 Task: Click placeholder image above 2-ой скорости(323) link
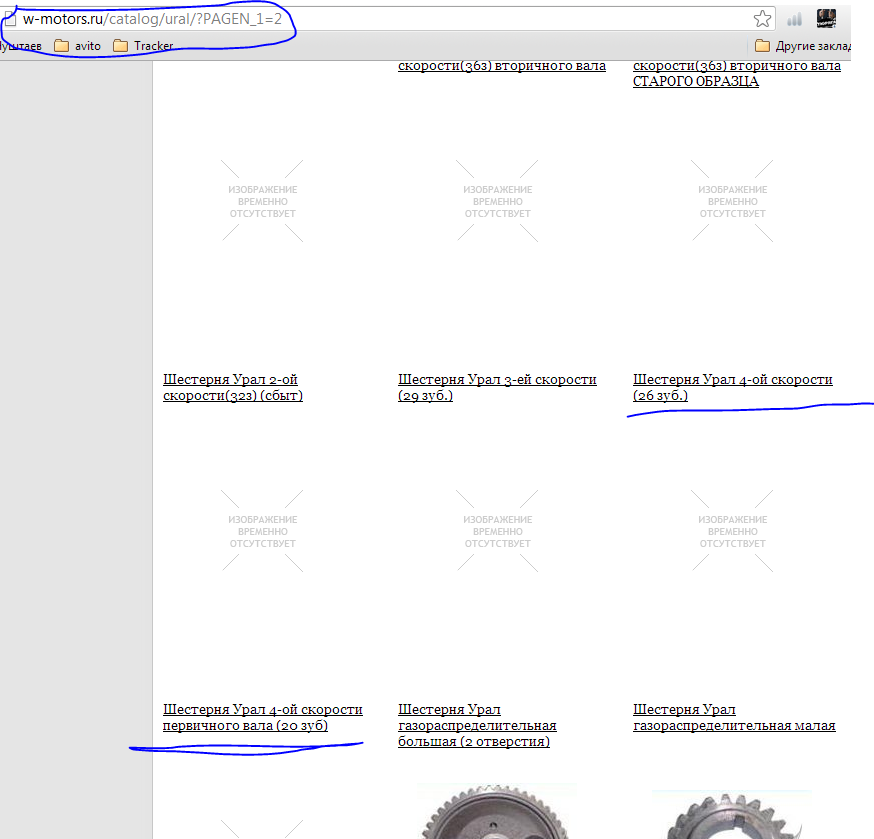pos(263,201)
